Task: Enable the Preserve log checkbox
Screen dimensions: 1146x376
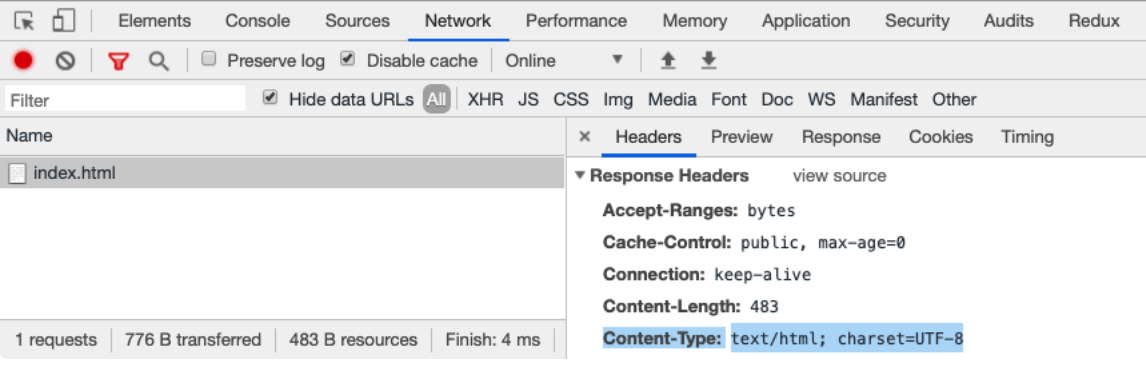Action: coord(209,59)
